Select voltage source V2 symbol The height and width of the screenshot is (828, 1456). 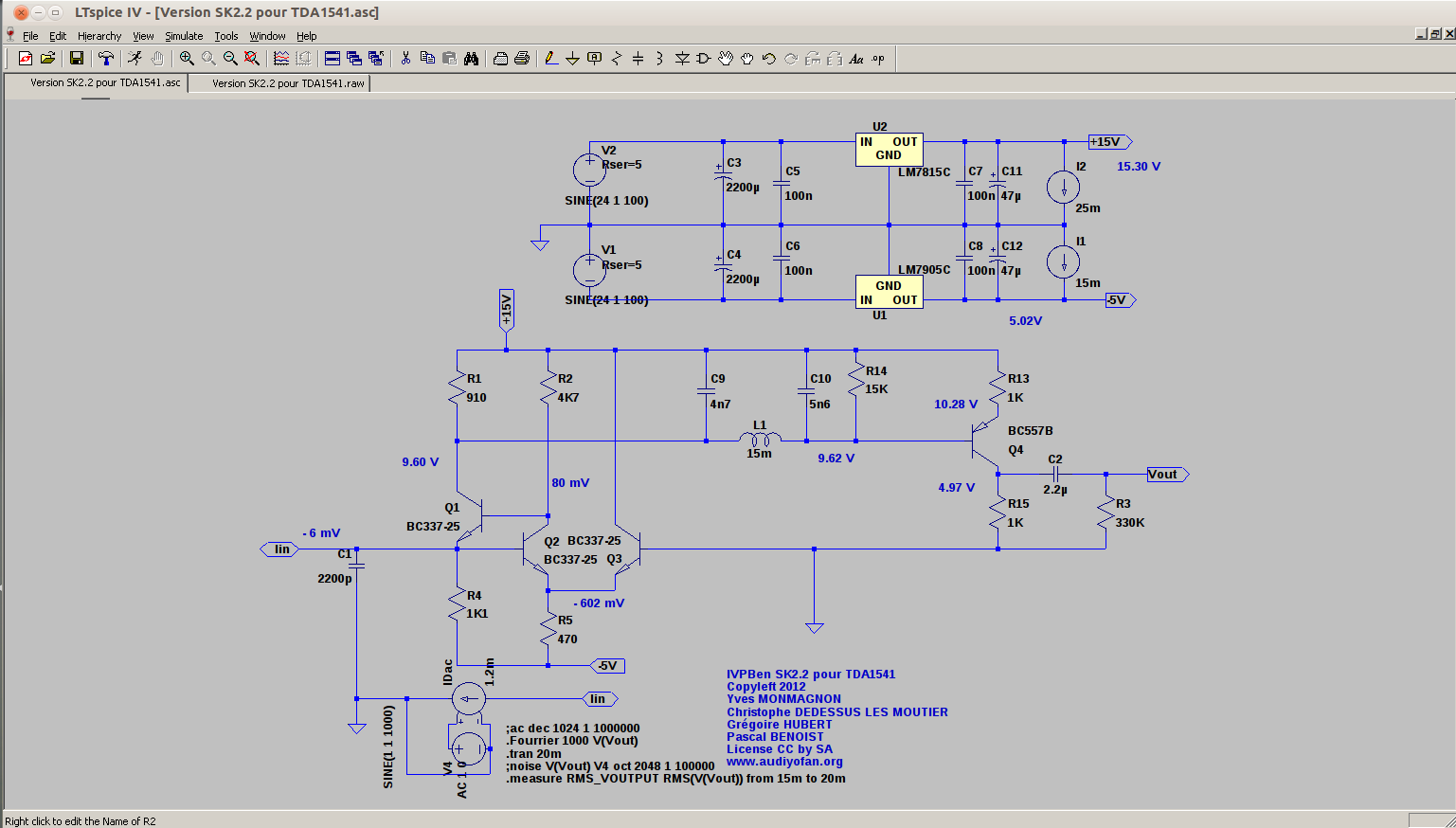click(589, 171)
